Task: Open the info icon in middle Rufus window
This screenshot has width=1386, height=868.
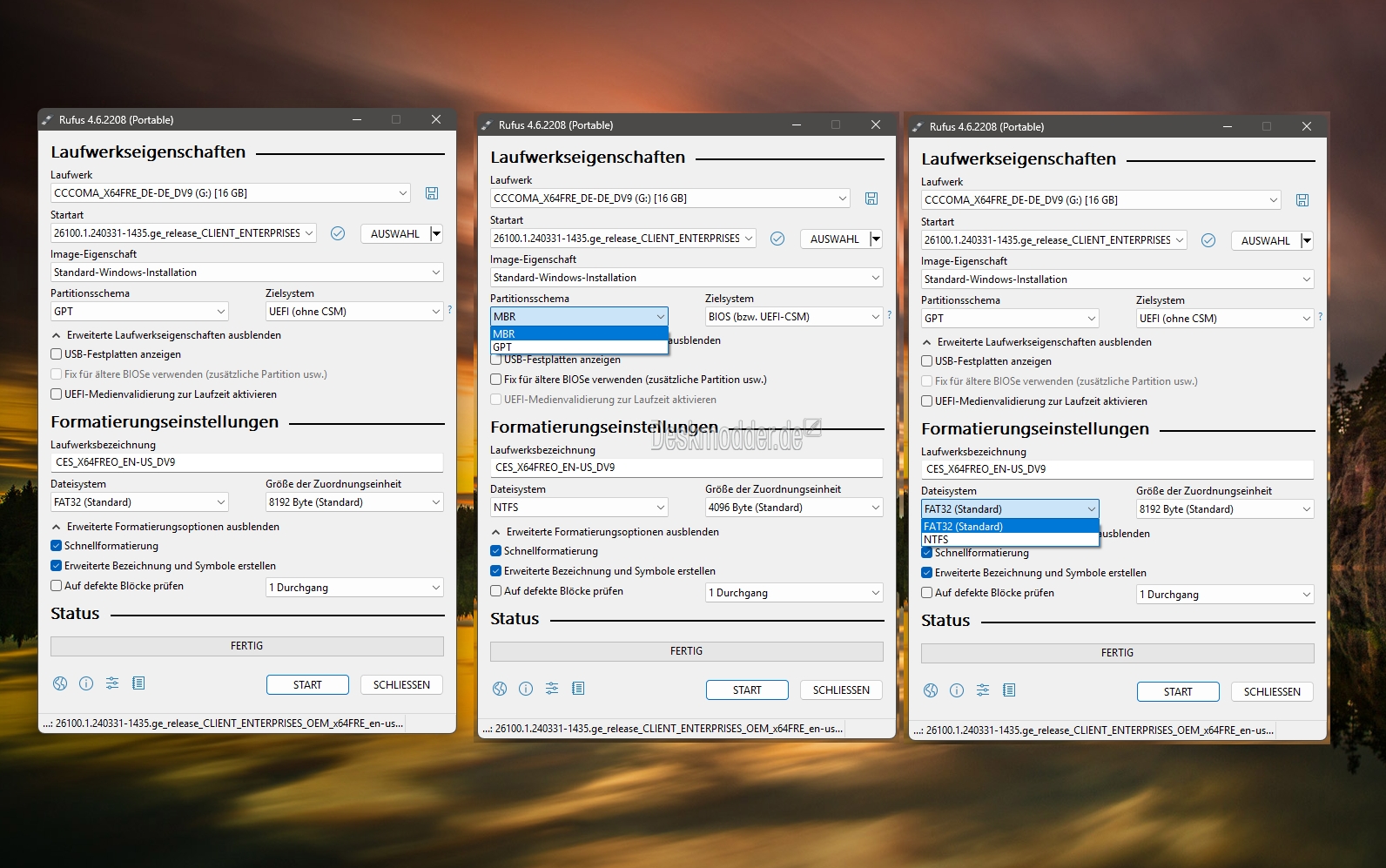Action: [526, 689]
